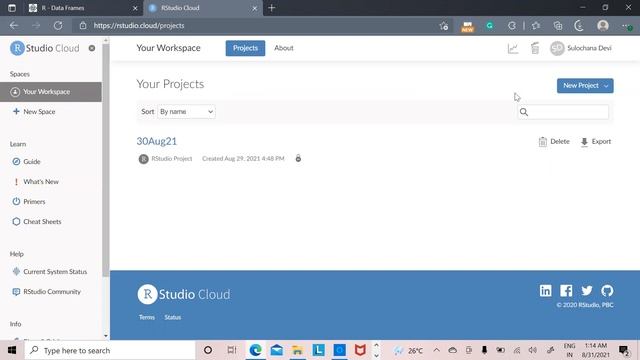Click the project search field
Screen dimensions: 640x360
coord(563,112)
